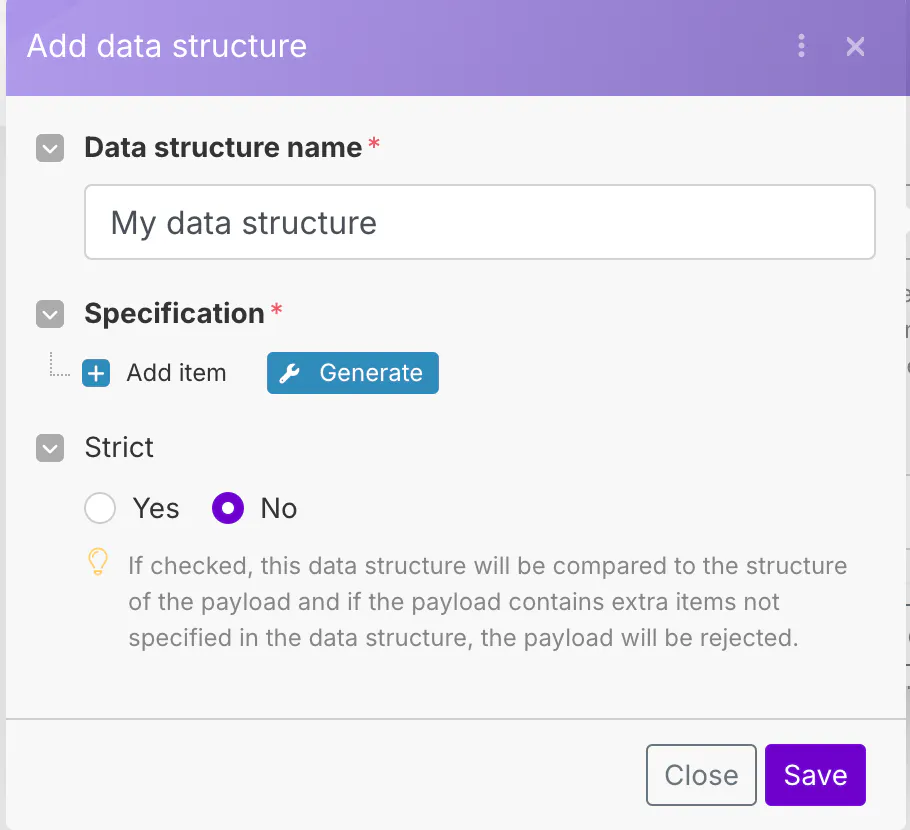Click the lightbulb hint icon under Strict

click(97, 562)
